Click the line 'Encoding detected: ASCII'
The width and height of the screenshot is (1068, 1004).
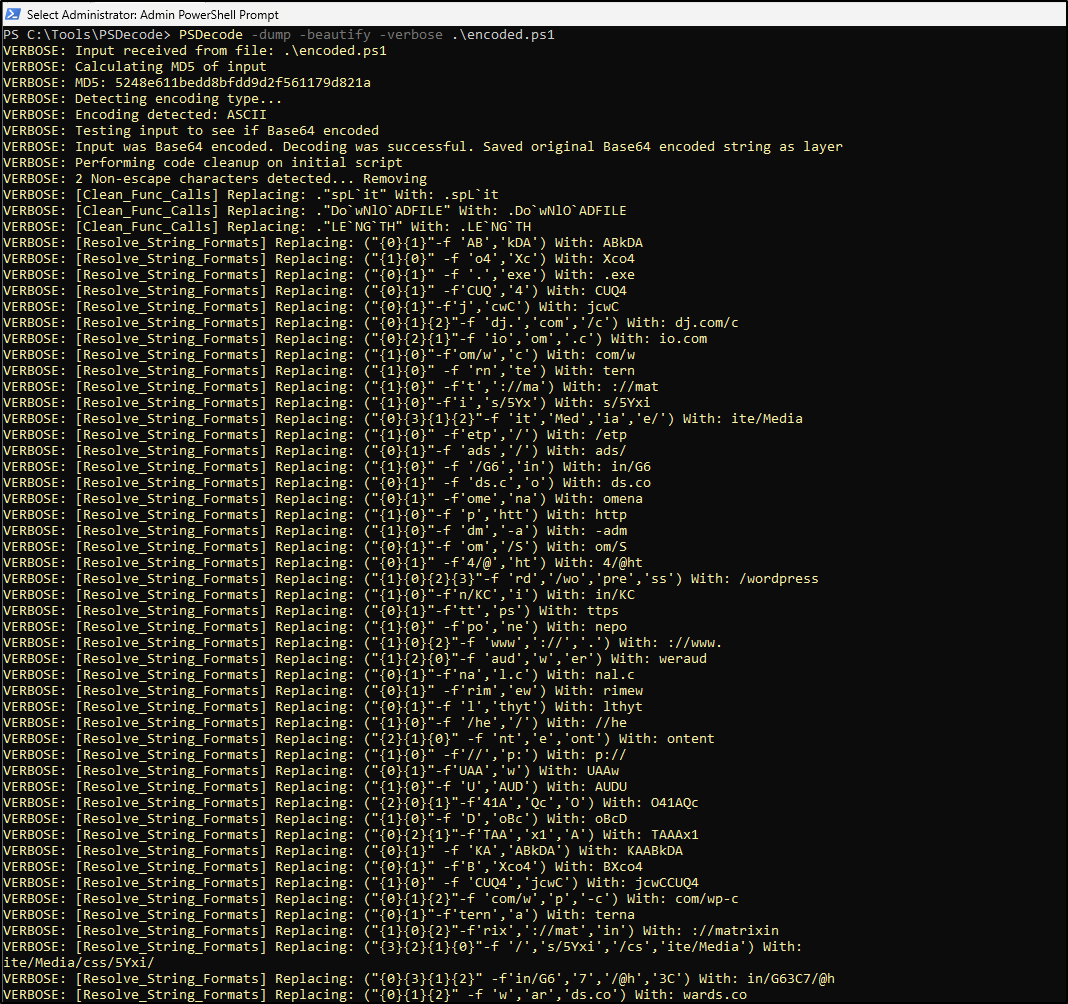click(135, 114)
